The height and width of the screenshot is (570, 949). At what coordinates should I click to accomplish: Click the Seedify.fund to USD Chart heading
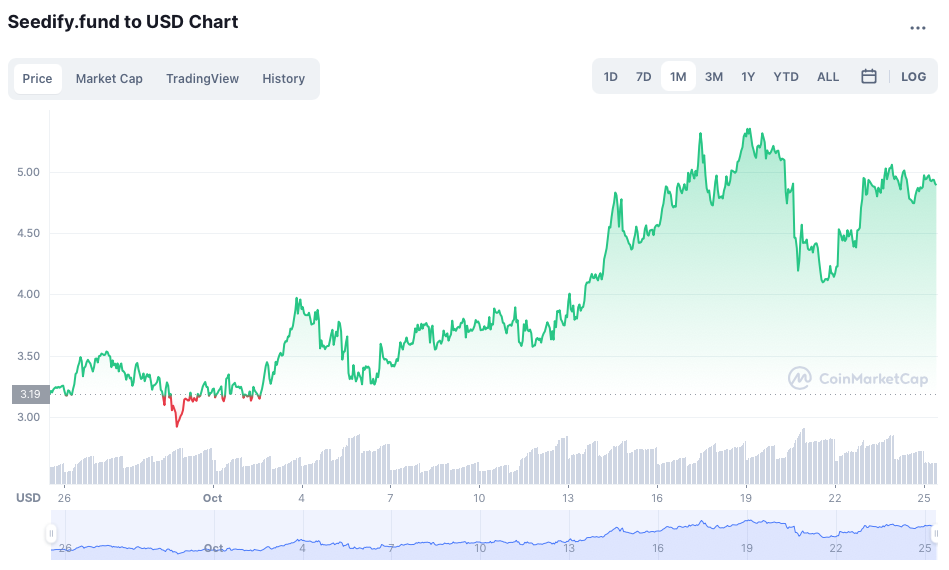coord(123,22)
